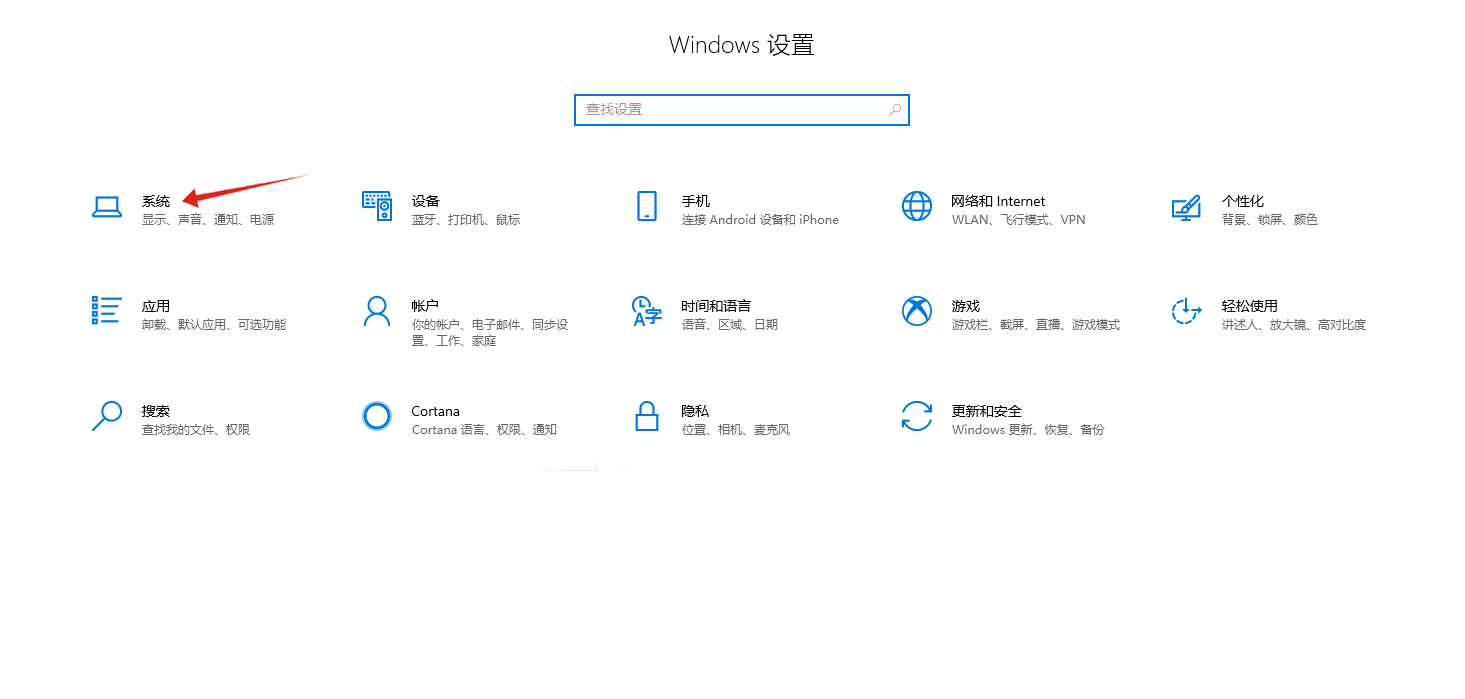Click the text 蓝牙、打印机、鼠标
The image size is (1465, 699).
click(466, 220)
